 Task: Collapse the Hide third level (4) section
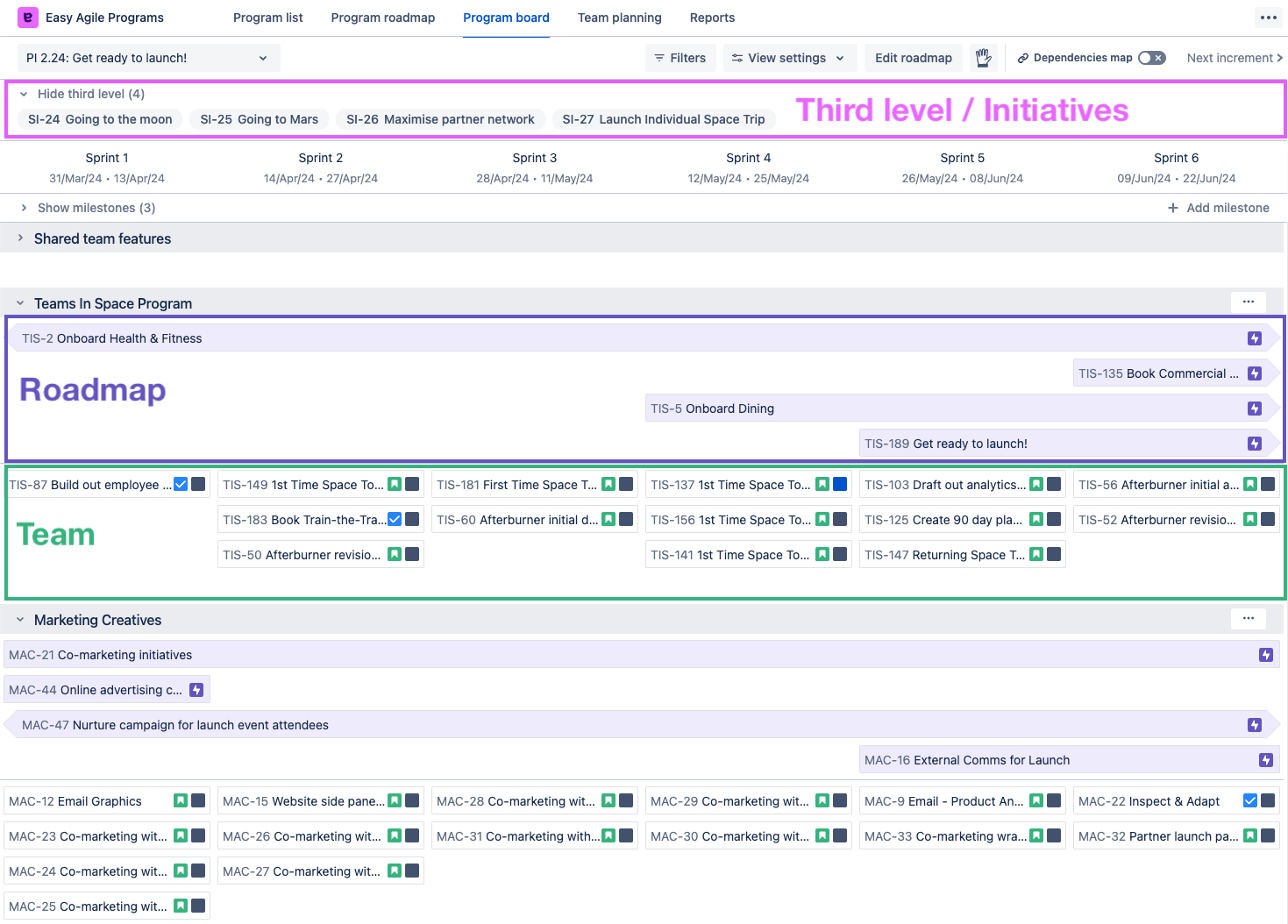click(x=82, y=94)
